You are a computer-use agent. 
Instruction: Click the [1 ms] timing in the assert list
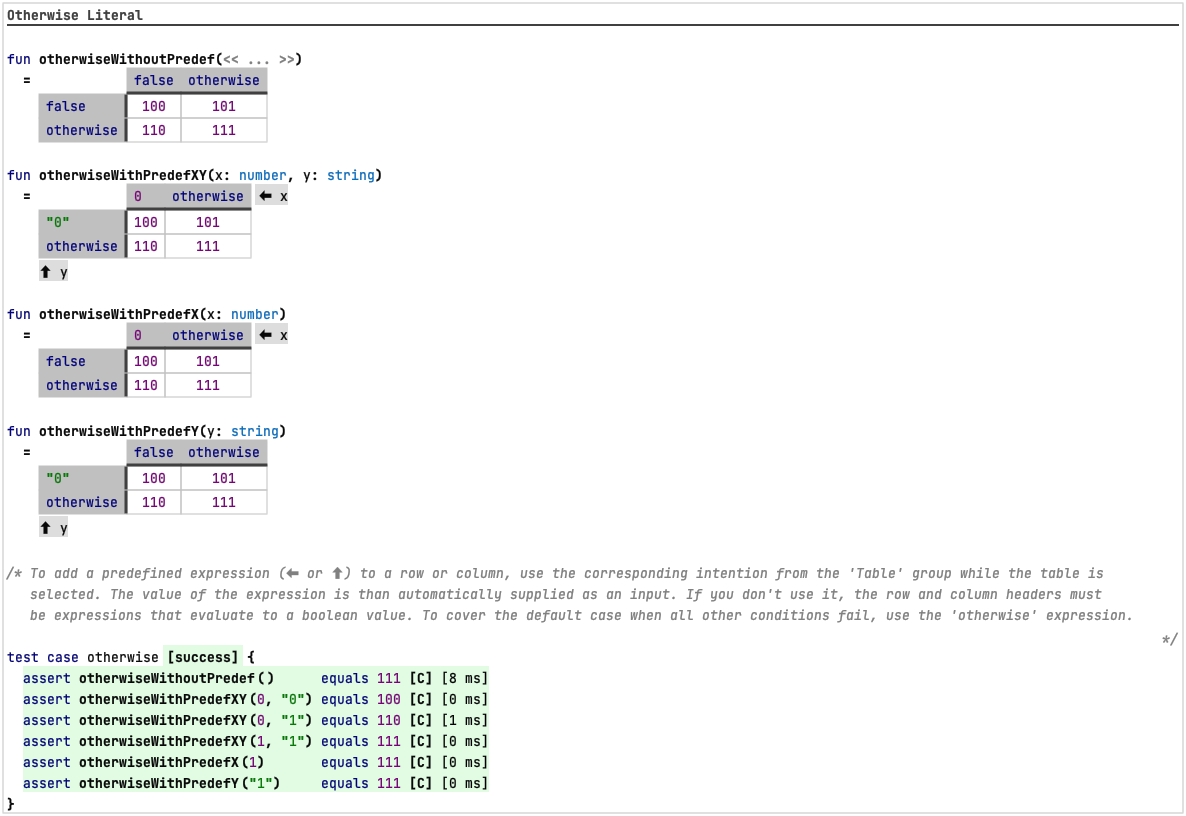point(464,721)
